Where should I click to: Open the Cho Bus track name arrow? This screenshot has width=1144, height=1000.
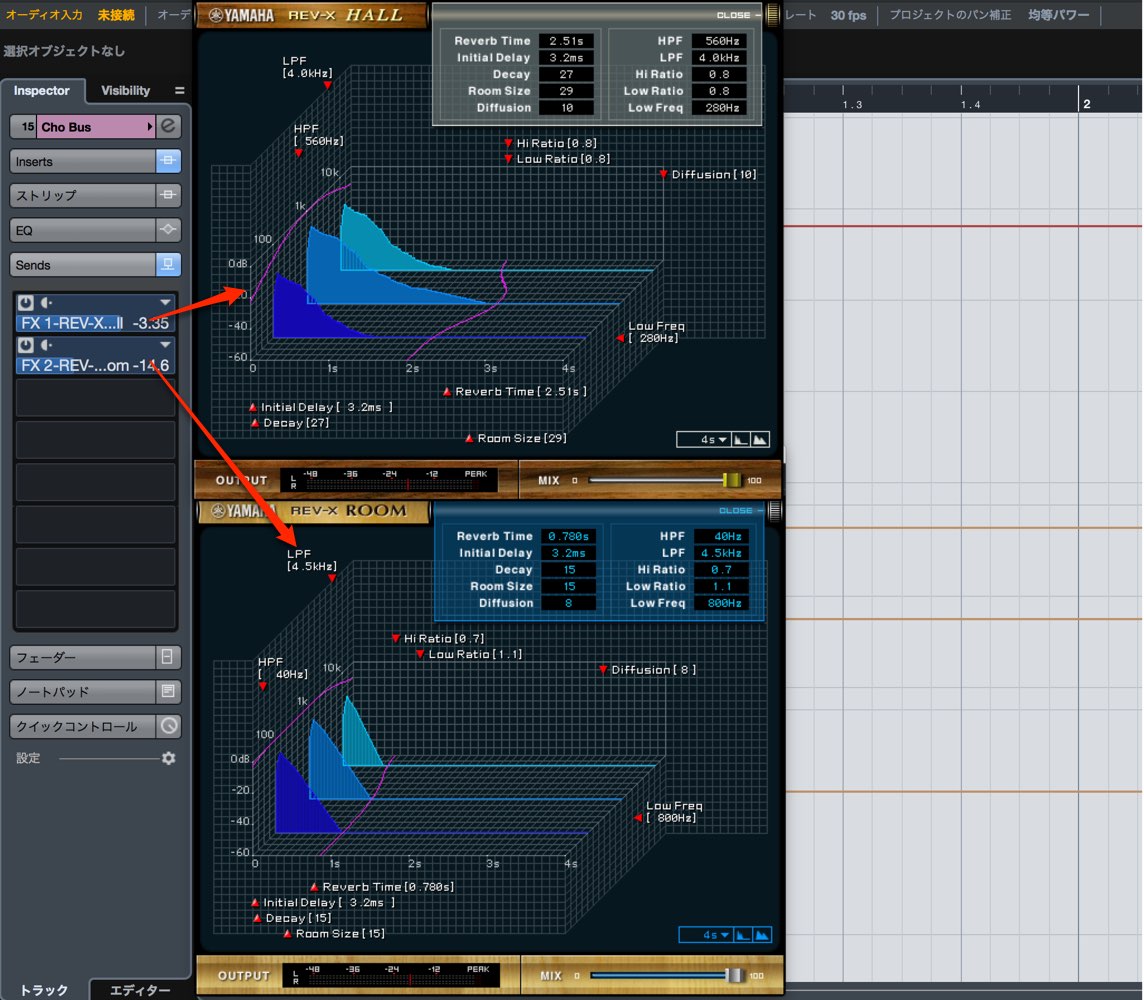[x=150, y=126]
